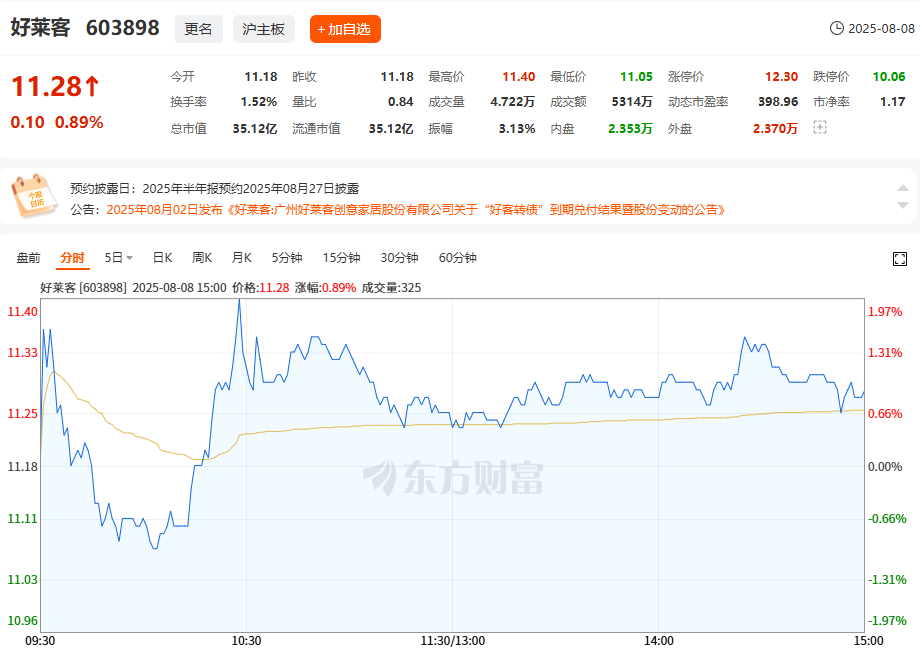Screen dimensions: 920x649
Task: Click 最高价 value 11.40
Action: coord(519,76)
